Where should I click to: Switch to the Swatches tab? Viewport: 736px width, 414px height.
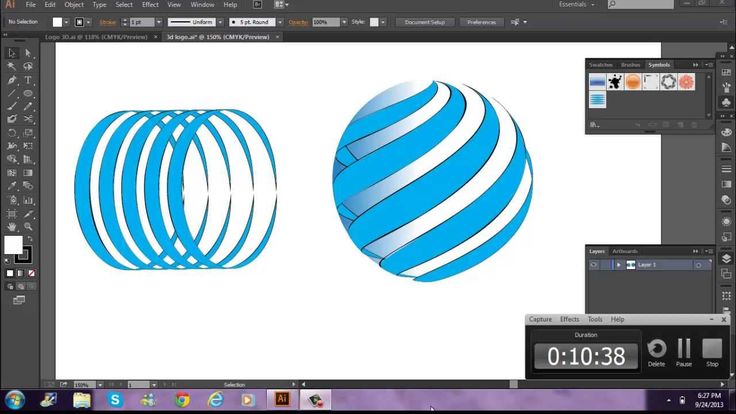pos(601,65)
